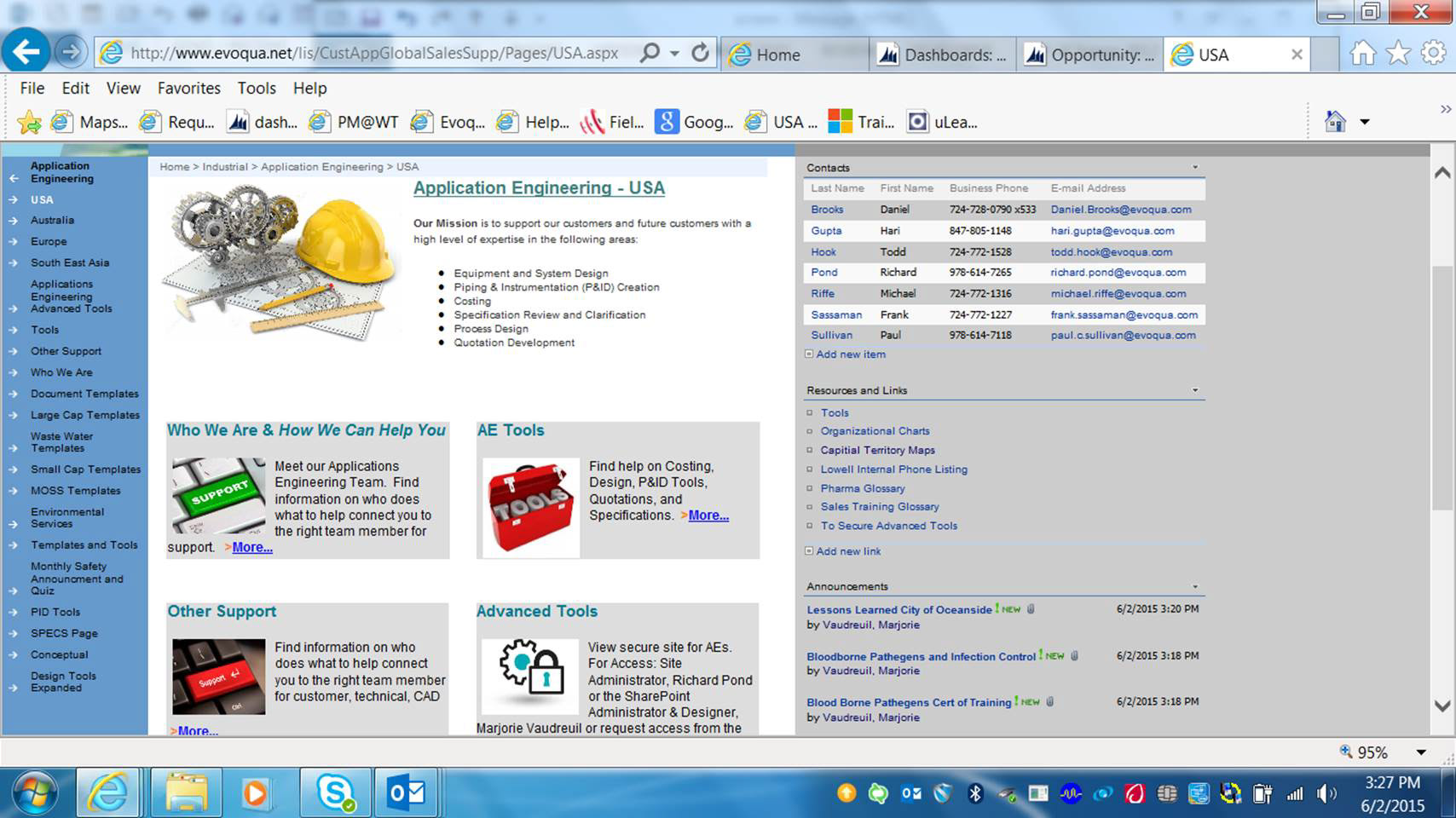Image resolution: width=1456 pixels, height=818 pixels.
Task: Open the View menu
Action: [x=124, y=88]
